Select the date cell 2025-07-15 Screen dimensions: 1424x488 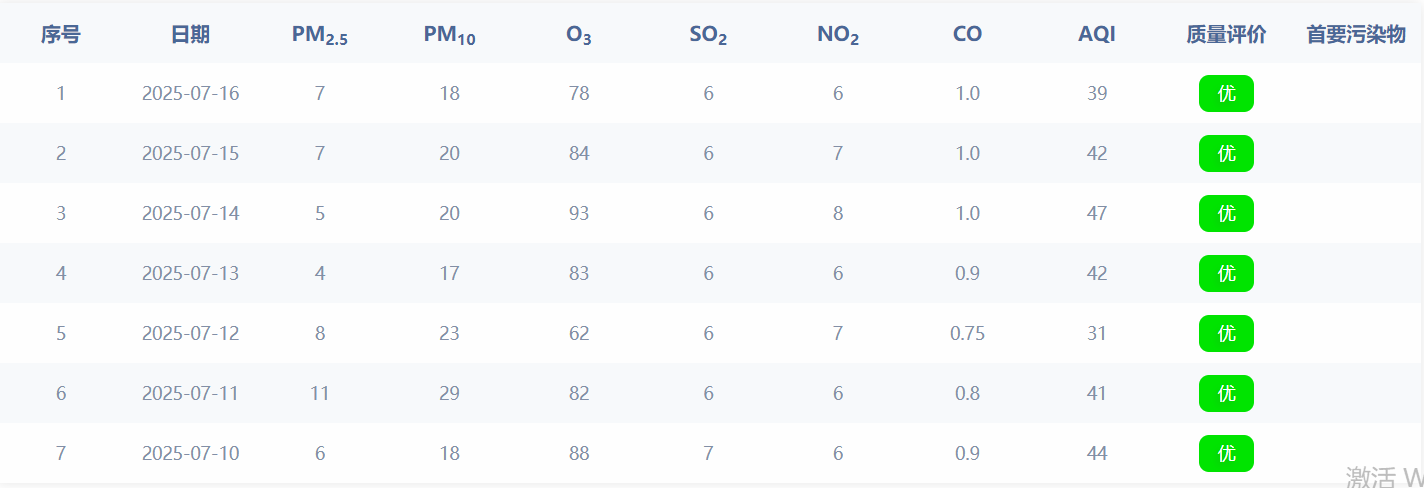click(190, 153)
